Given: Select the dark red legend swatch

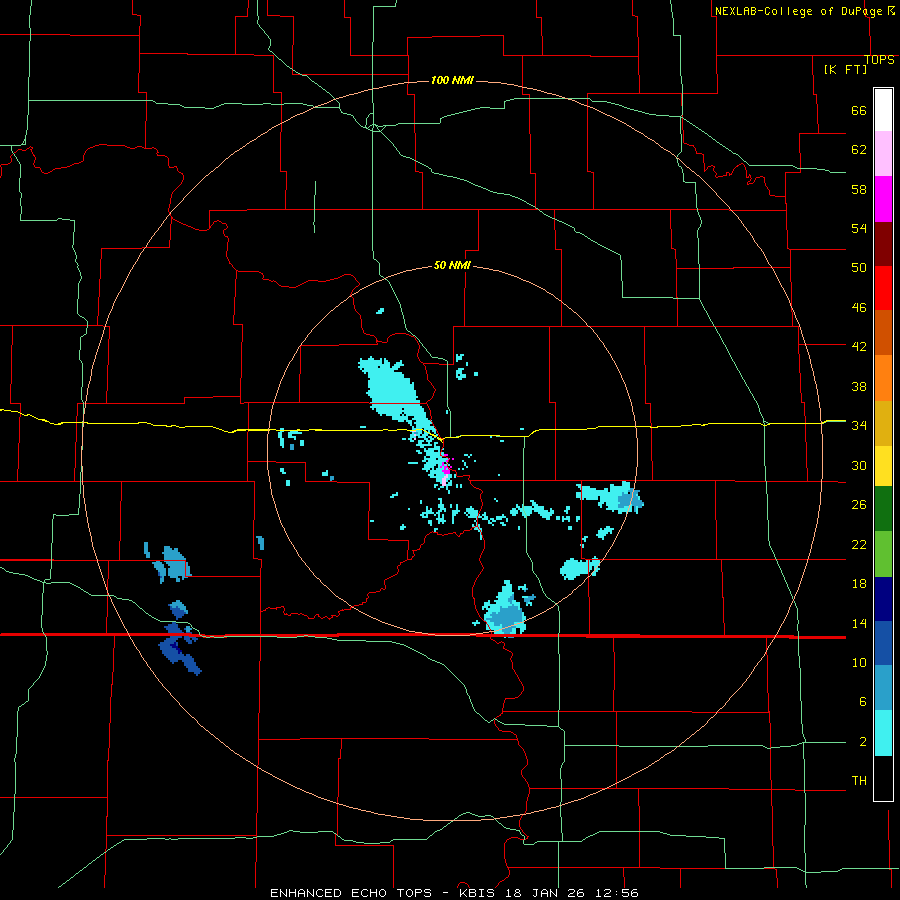Looking at the screenshot, I should coord(883,244).
